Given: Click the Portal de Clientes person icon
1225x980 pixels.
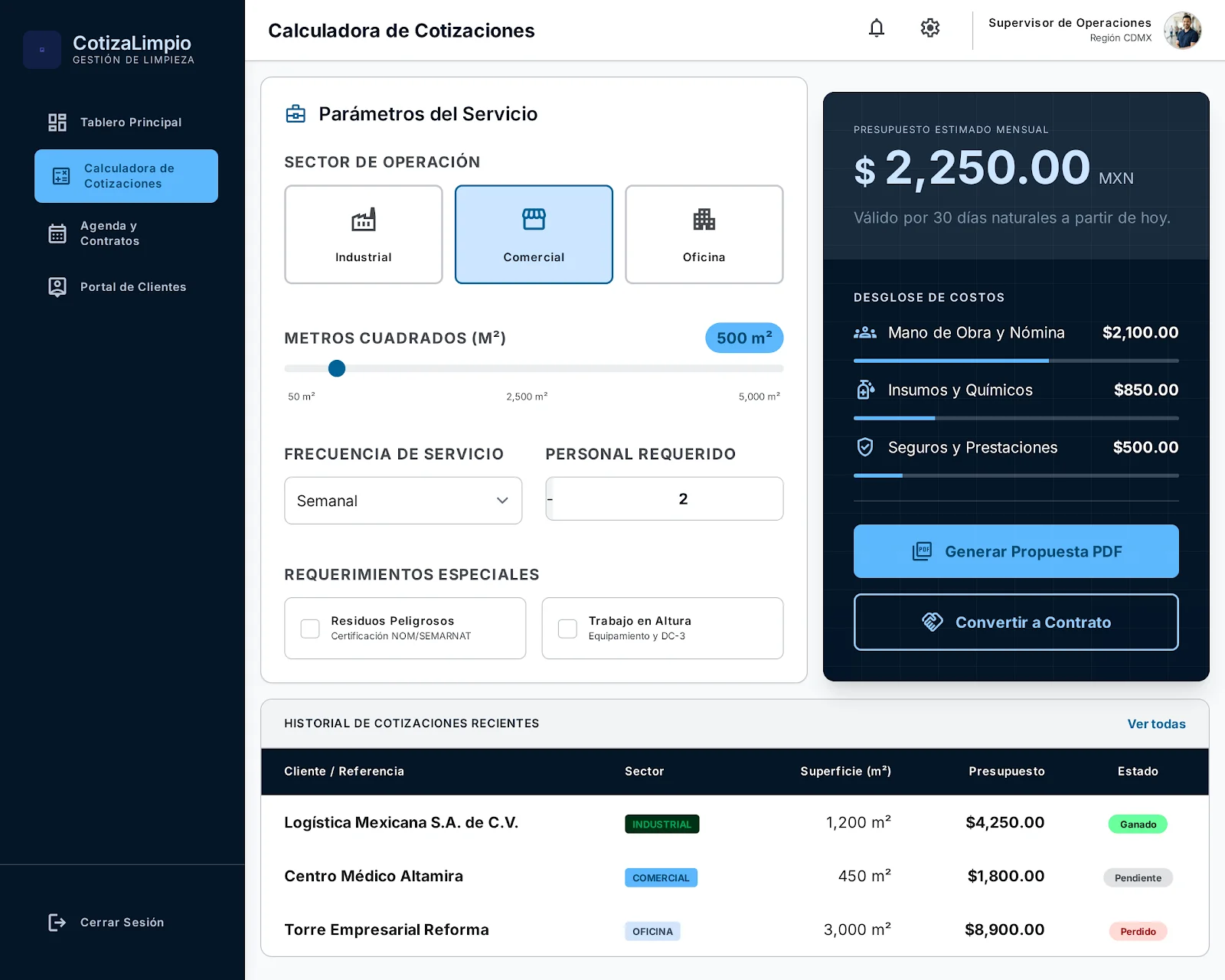Looking at the screenshot, I should coord(57,287).
